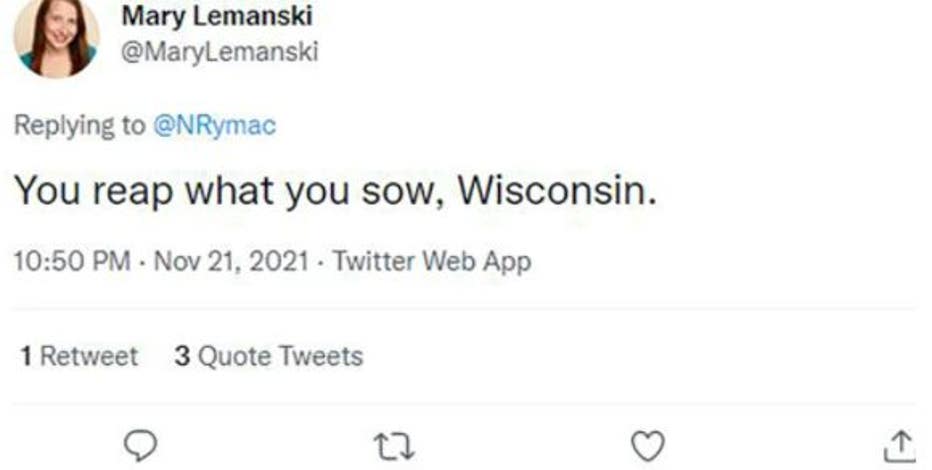Click the bold quote count "3"
932x470 pixels.
click(182, 356)
